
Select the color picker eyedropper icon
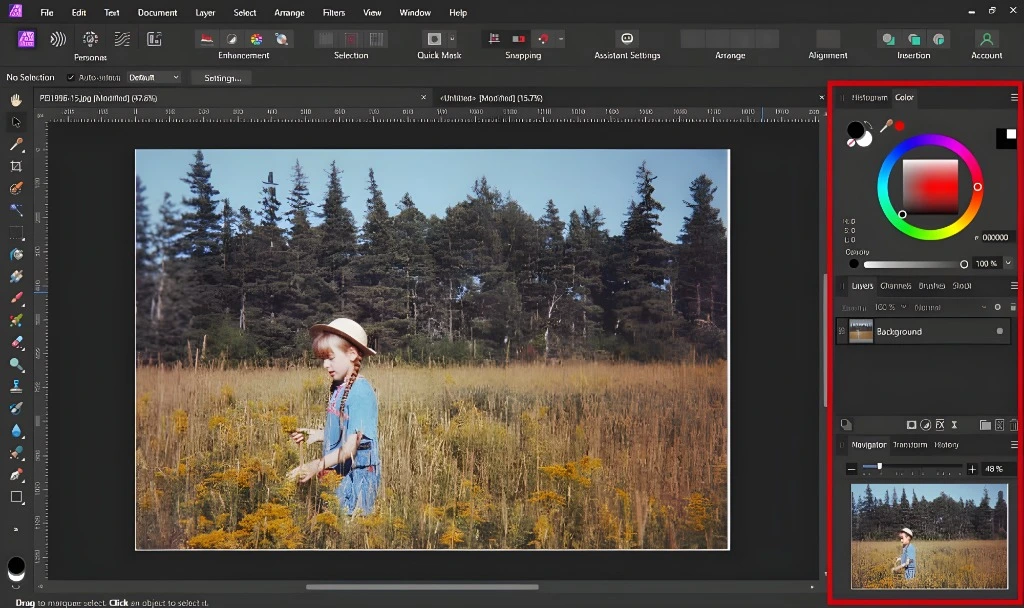886,125
